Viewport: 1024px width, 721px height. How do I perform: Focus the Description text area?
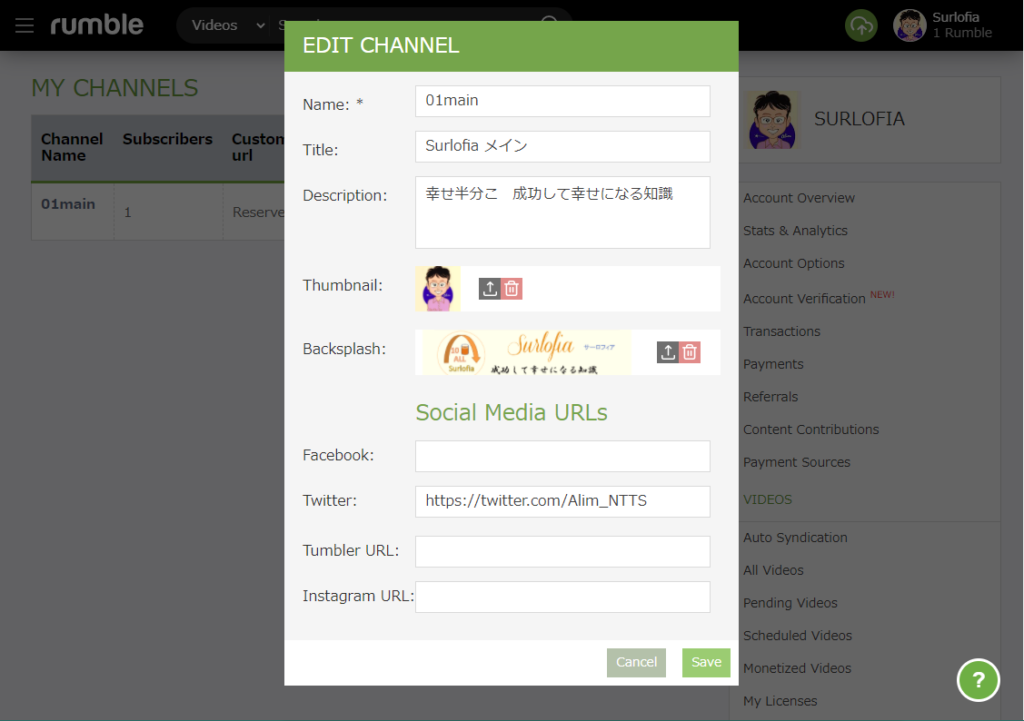coord(562,212)
